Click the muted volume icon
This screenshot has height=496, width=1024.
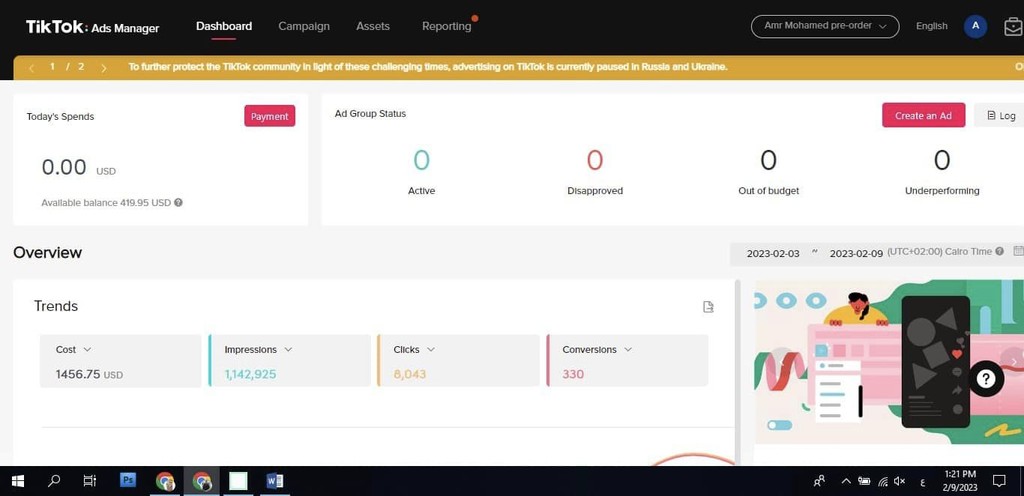pos(900,482)
